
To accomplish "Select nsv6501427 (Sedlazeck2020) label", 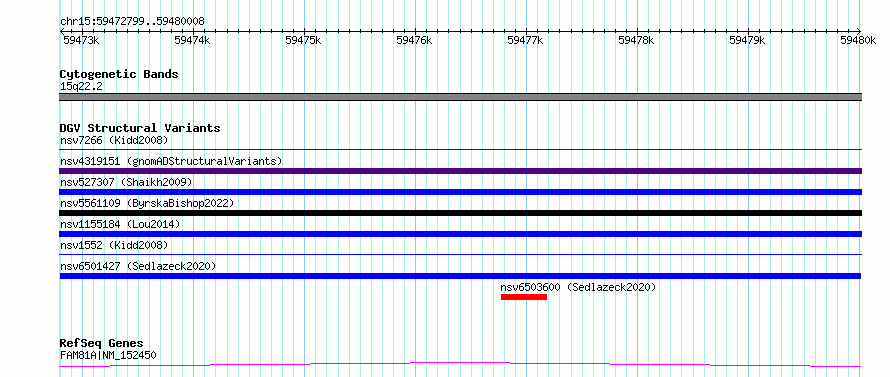I will 138,266.
